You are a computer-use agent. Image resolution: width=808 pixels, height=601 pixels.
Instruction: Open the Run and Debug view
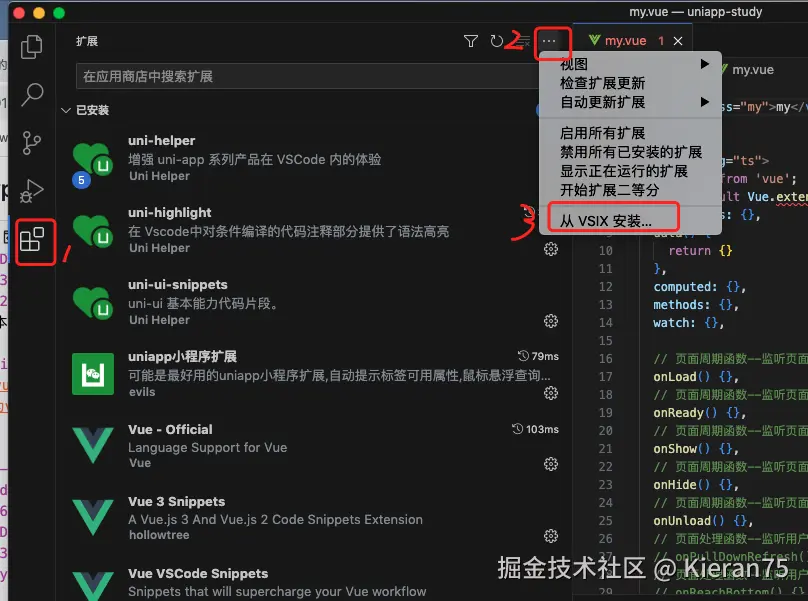click(x=31, y=190)
